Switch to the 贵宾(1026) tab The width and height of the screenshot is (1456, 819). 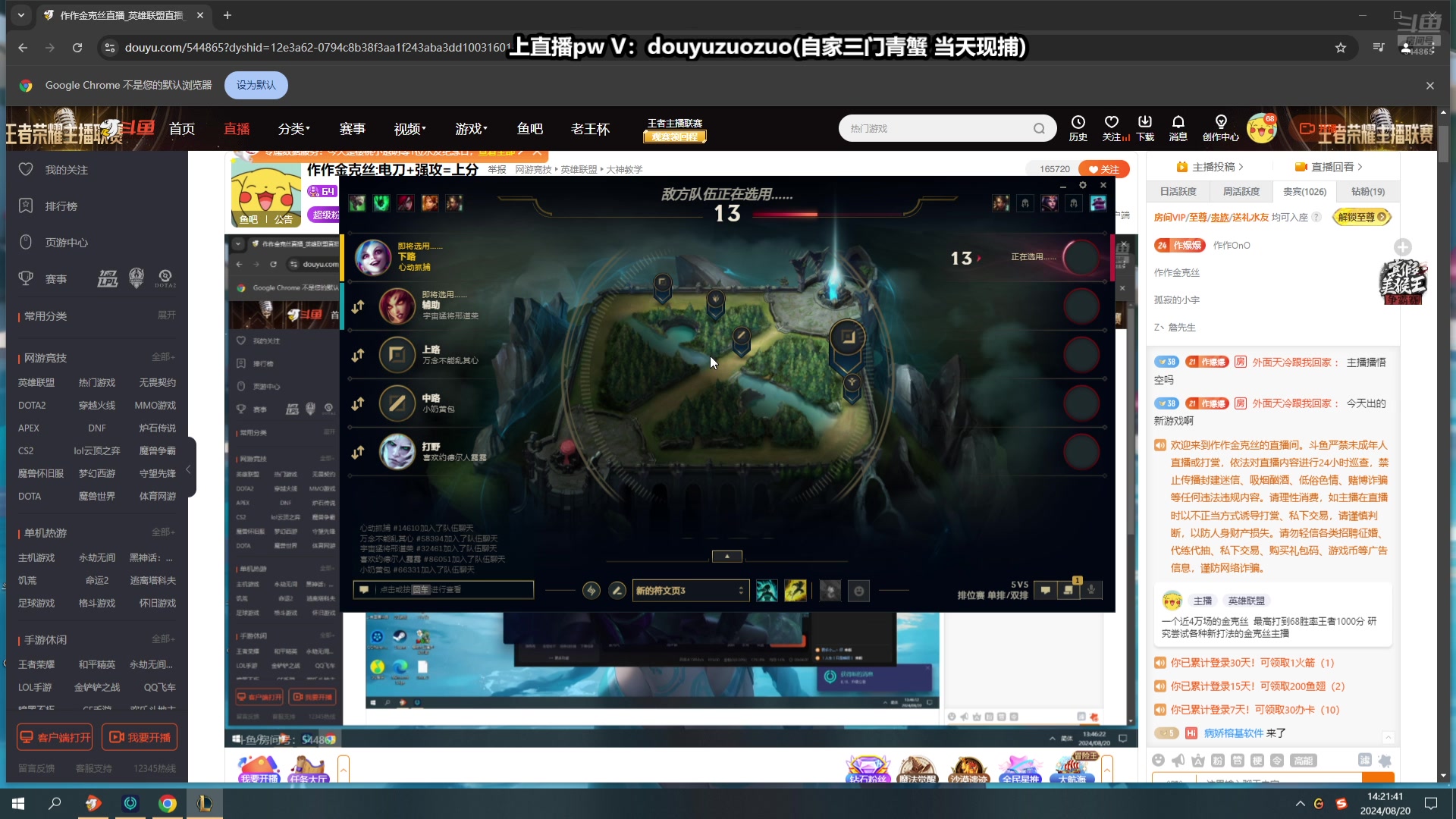tap(1304, 191)
